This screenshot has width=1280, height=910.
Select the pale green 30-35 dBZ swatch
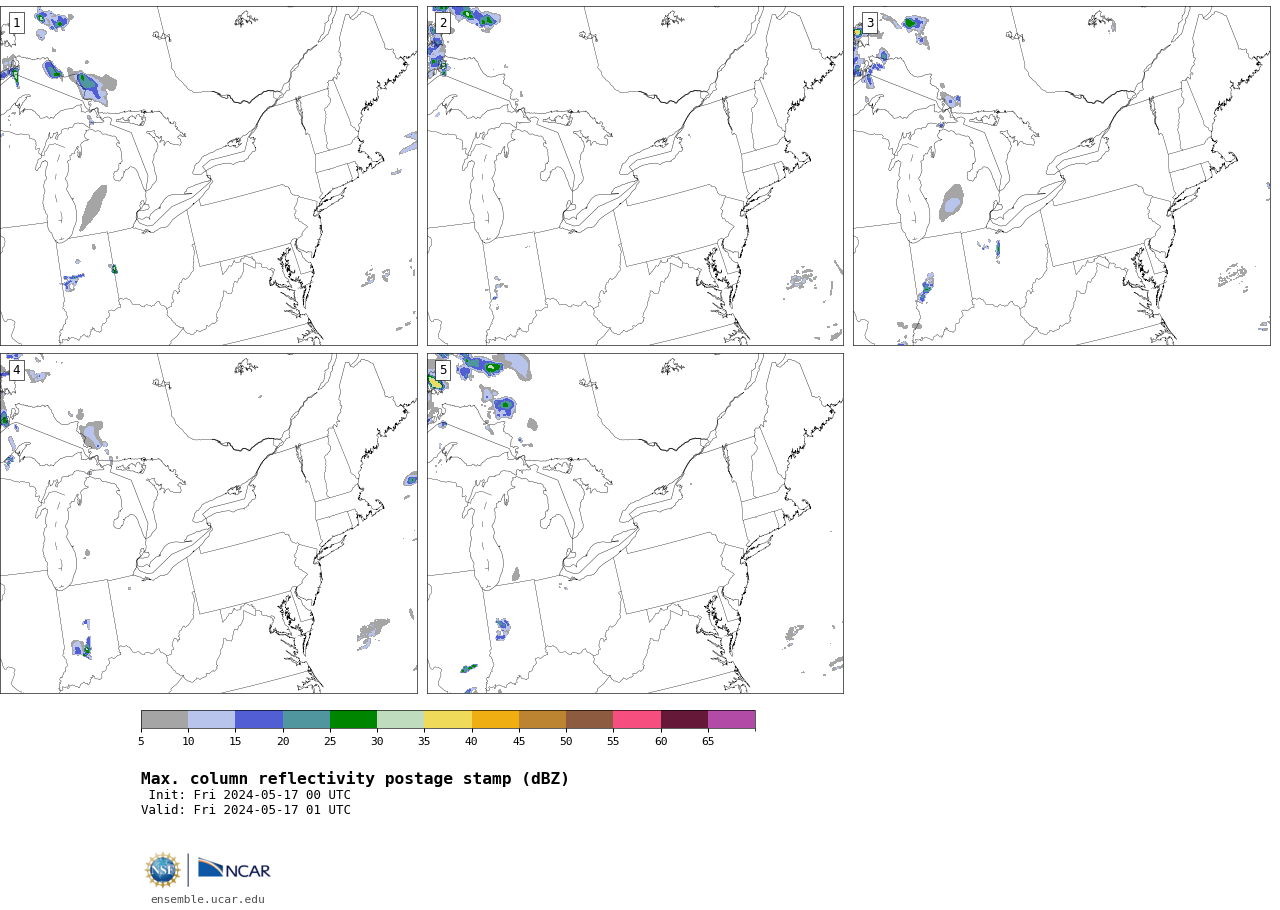[x=400, y=720]
